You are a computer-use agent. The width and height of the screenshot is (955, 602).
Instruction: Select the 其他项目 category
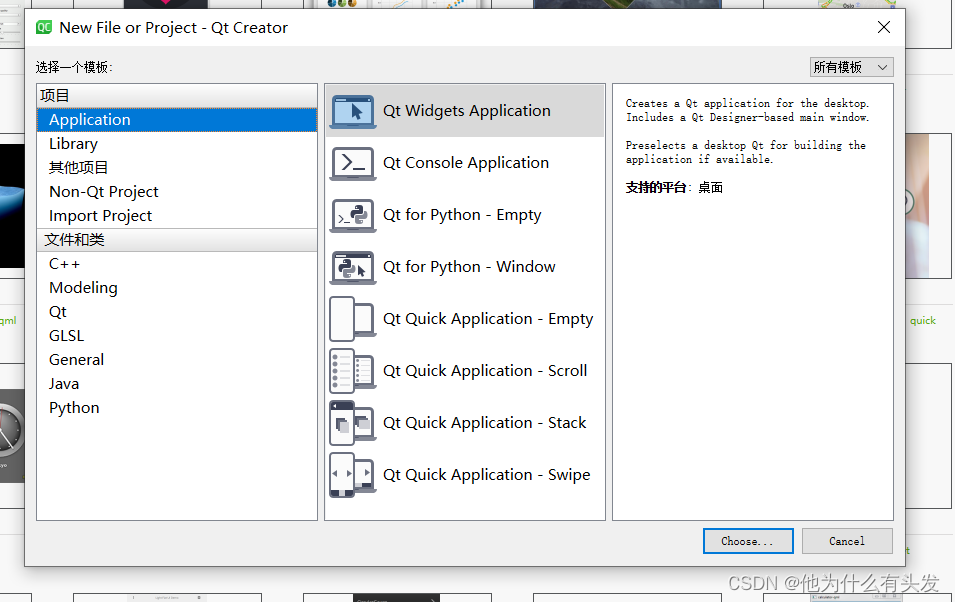[x=177, y=168]
